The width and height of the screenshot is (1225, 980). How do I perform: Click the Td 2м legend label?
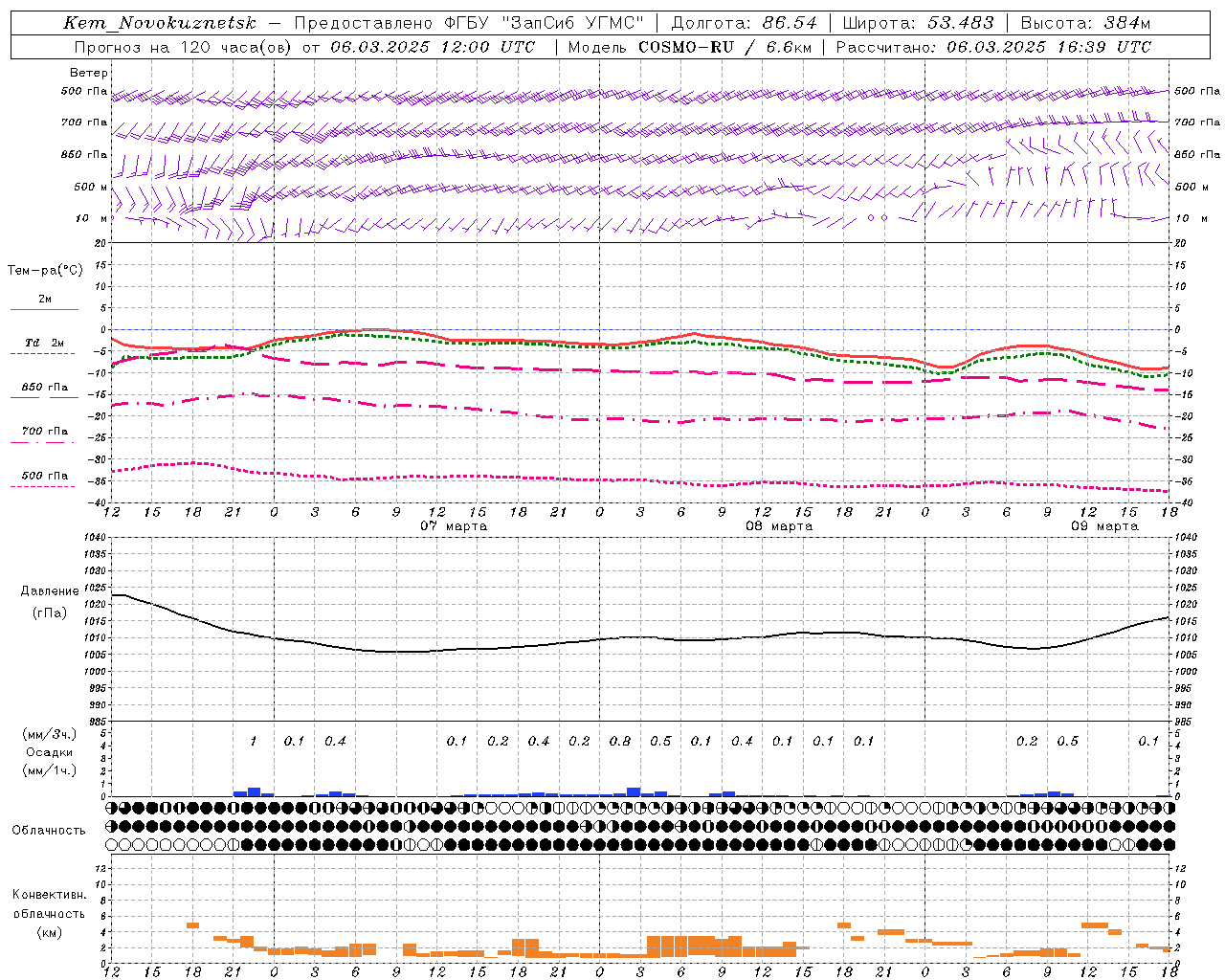click(x=44, y=343)
